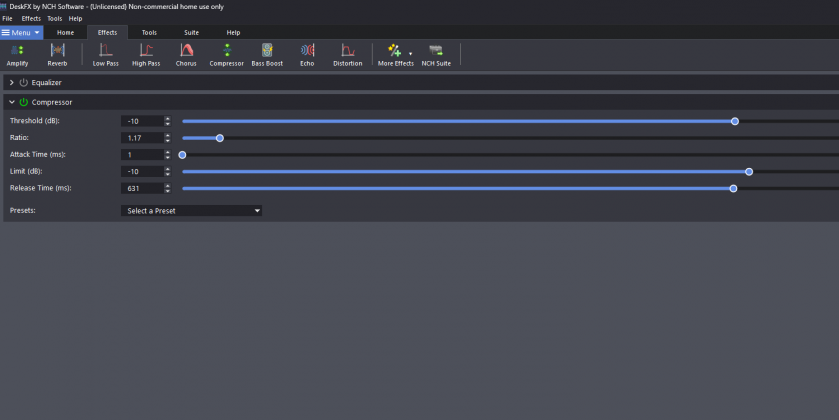
Task: Decrease Attack Time with down arrow
Action: (167, 157)
